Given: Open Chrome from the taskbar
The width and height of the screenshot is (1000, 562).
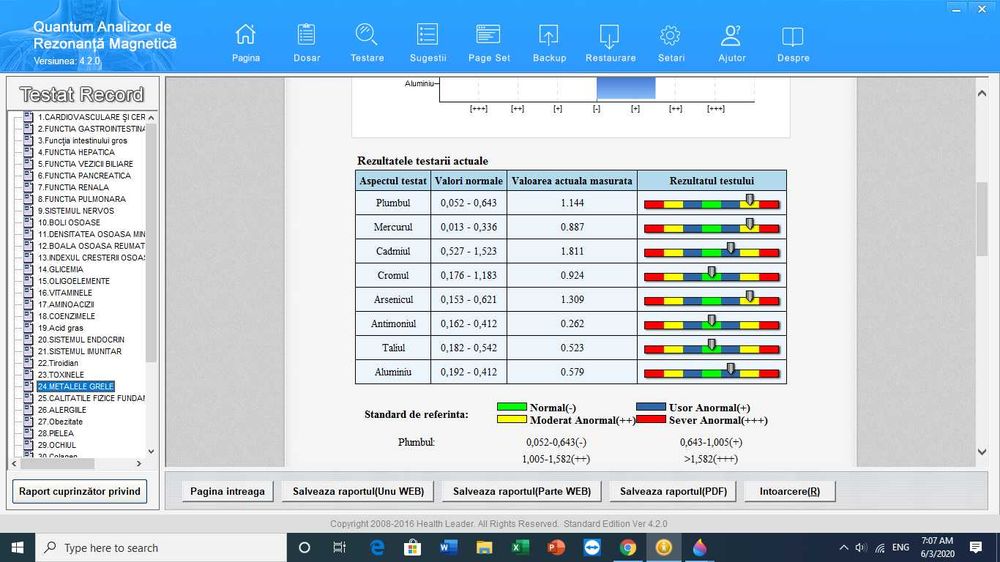Looking at the screenshot, I should (628, 547).
